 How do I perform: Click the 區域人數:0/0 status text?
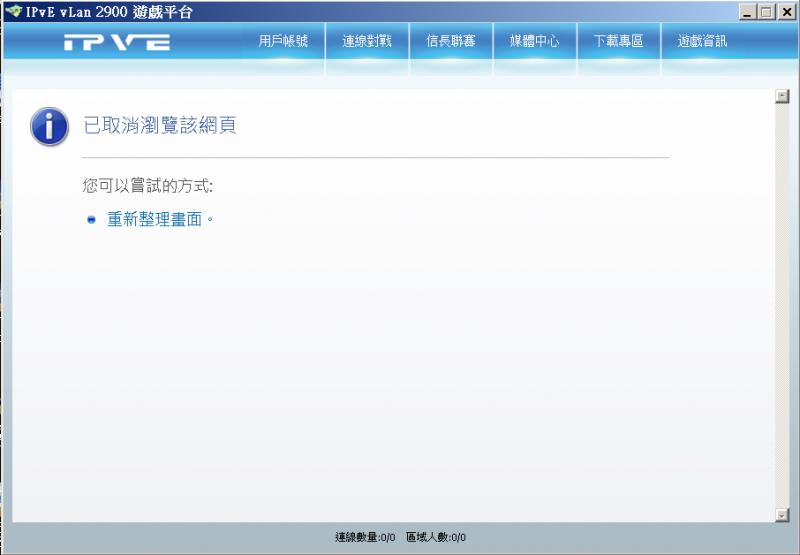pos(436,537)
